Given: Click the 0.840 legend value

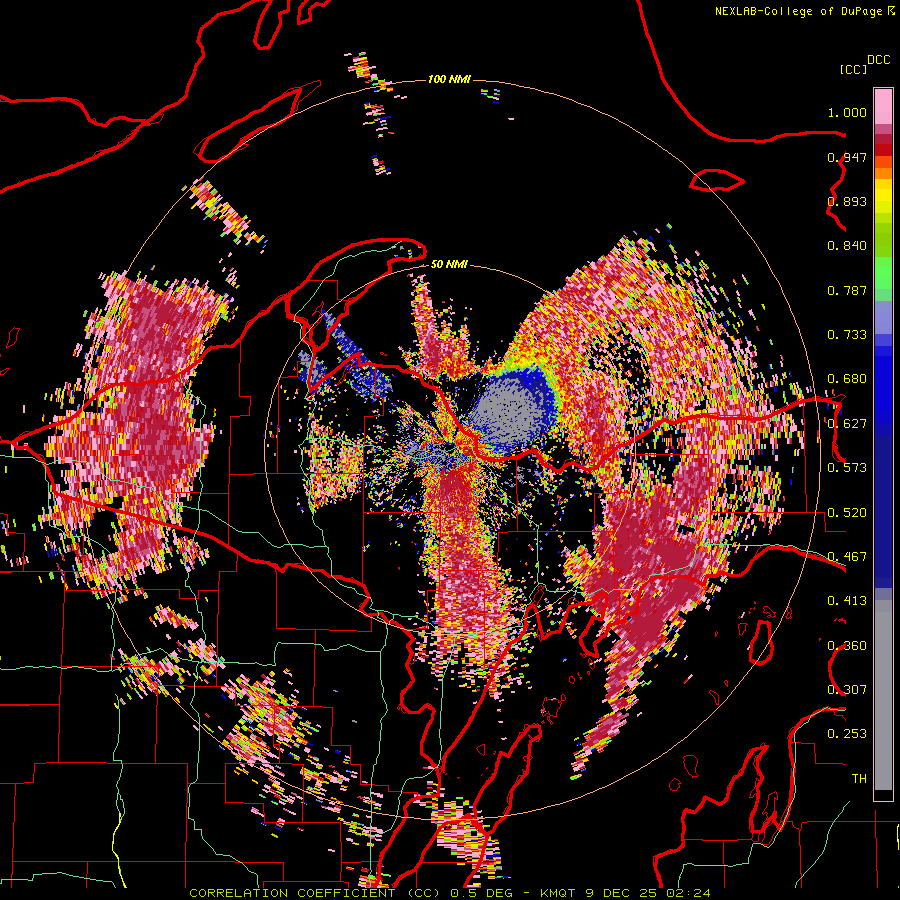Looking at the screenshot, I should [x=847, y=246].
